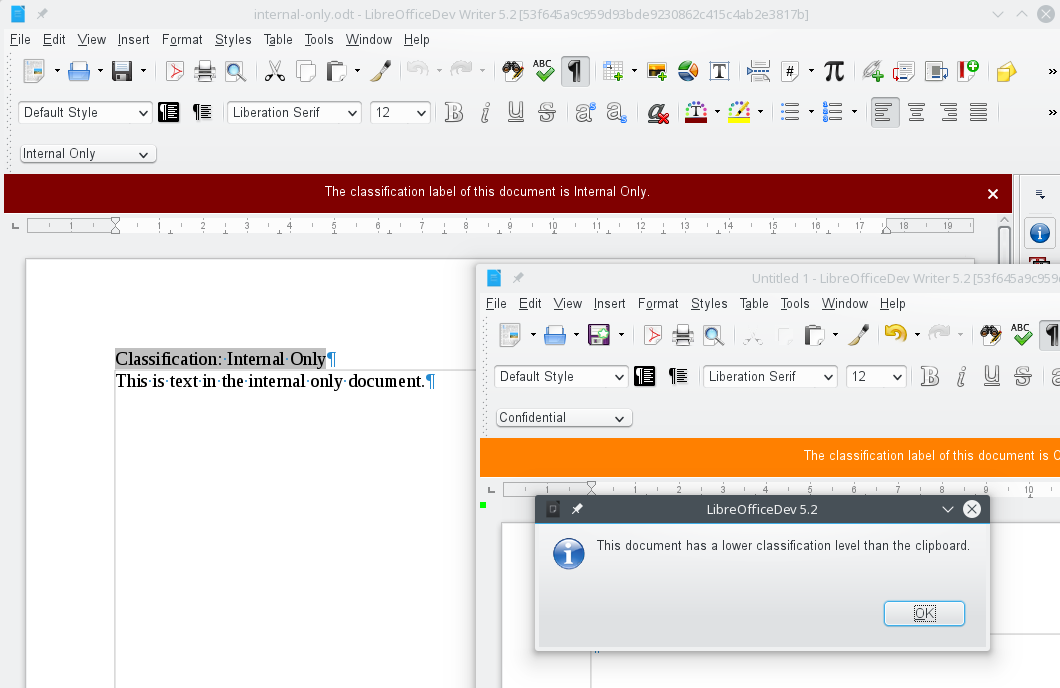Click the Copy icon in internal-only window
This screenshot has width=1060, height=688.
(306, 71)
